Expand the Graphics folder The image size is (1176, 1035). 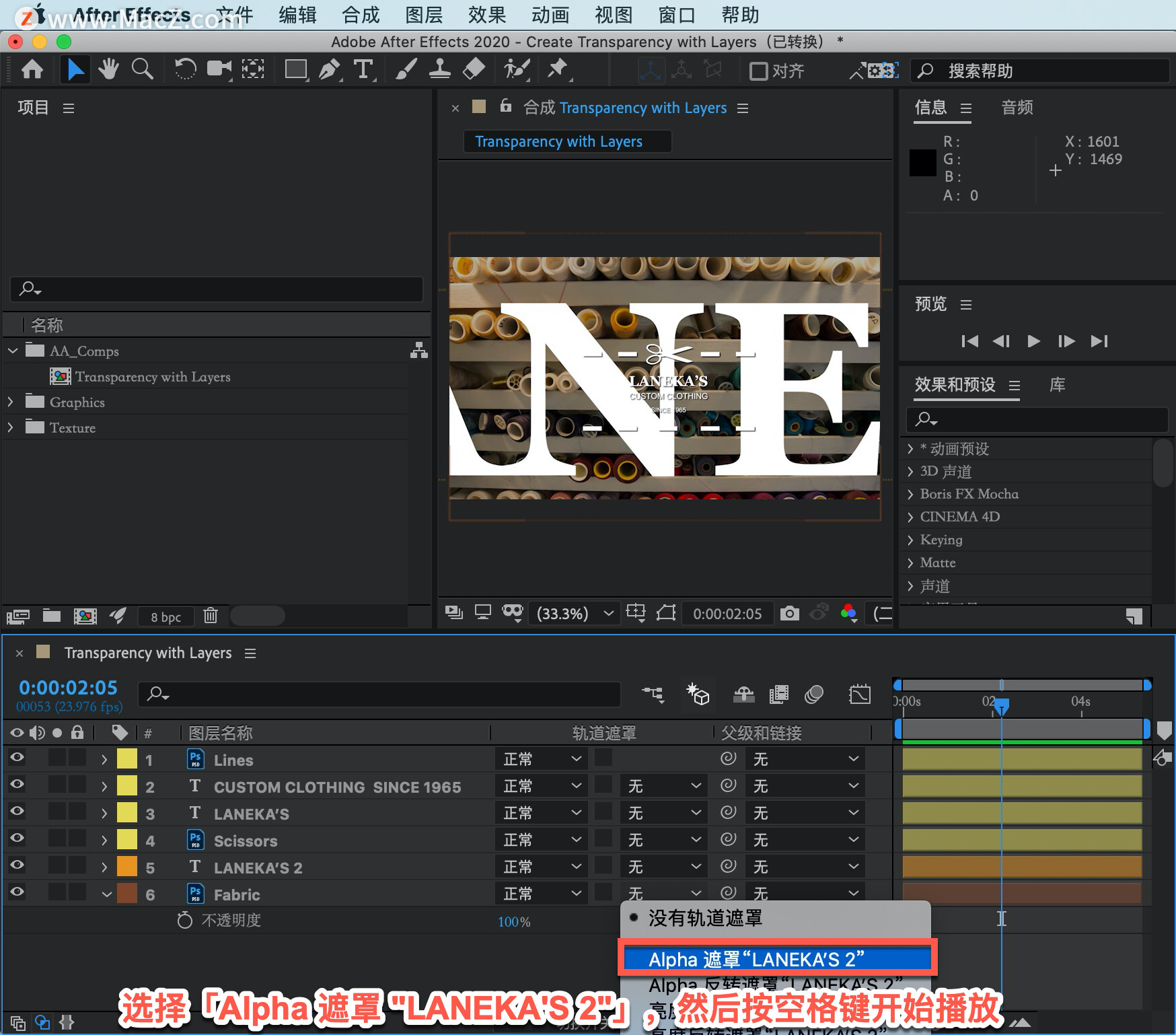click(11, 402)
